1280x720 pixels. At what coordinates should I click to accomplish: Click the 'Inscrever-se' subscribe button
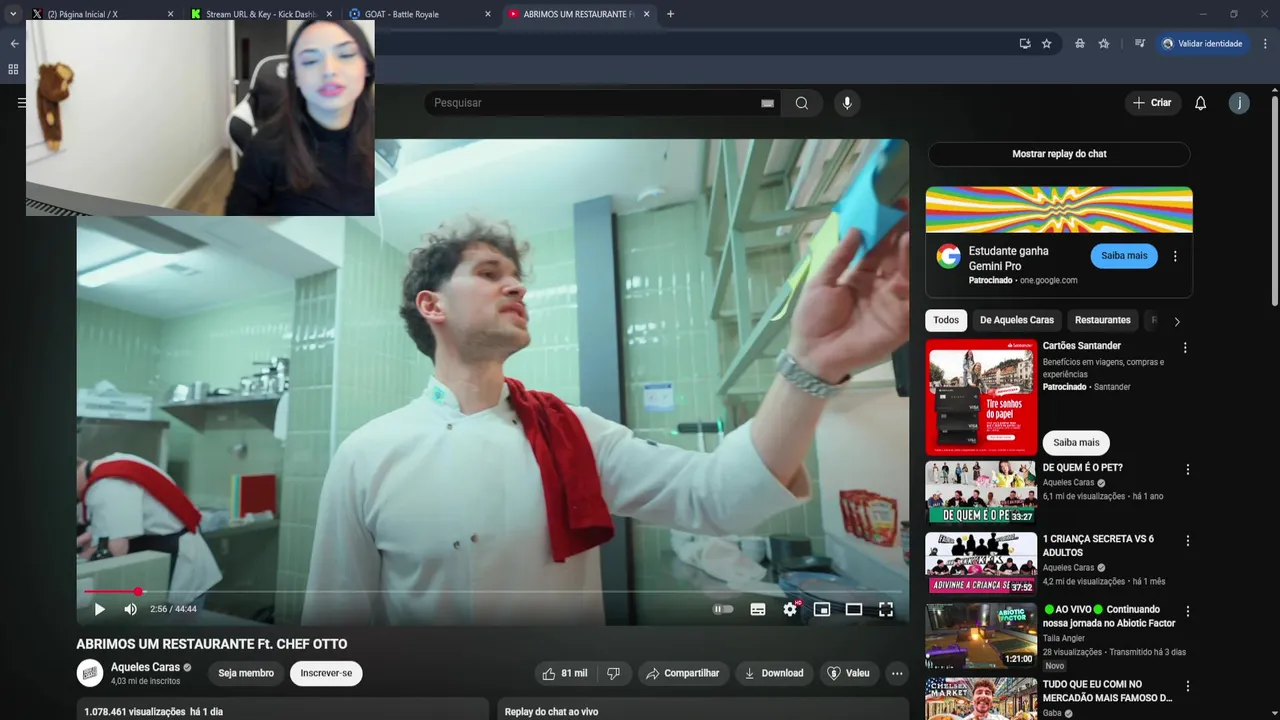pyautogui.click(x=326, y=673)
